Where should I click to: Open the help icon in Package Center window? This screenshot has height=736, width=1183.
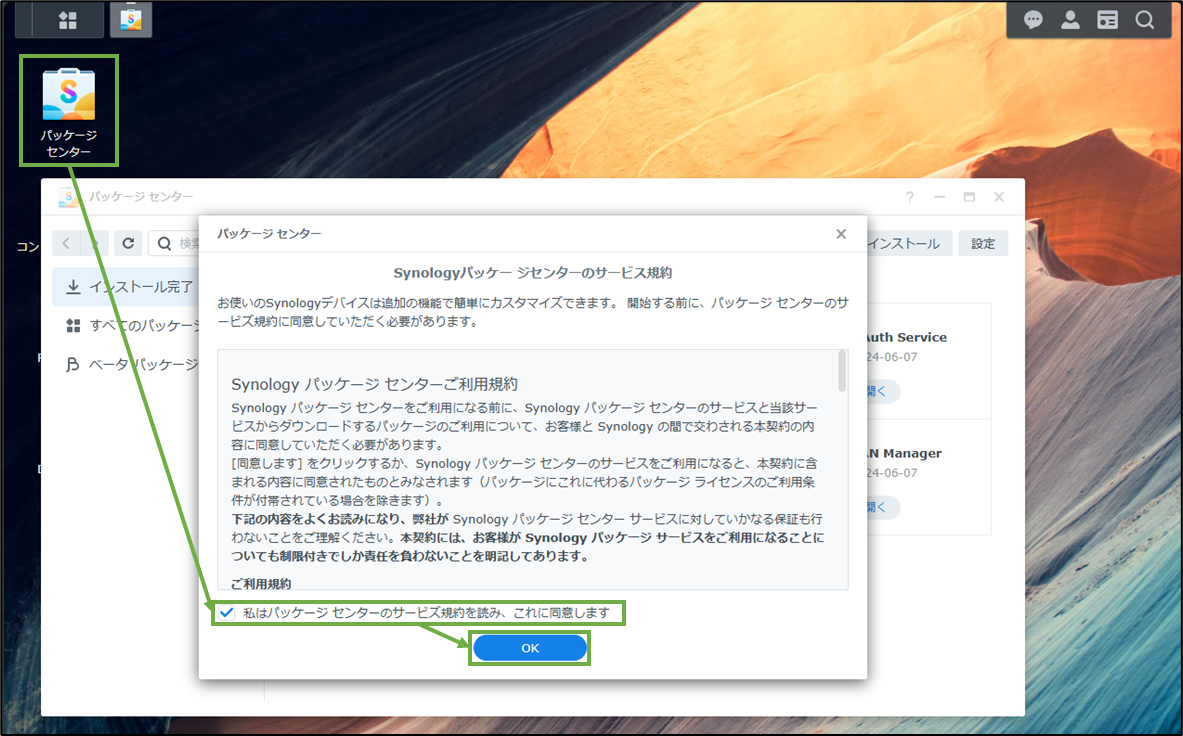[x=910, y=197]
